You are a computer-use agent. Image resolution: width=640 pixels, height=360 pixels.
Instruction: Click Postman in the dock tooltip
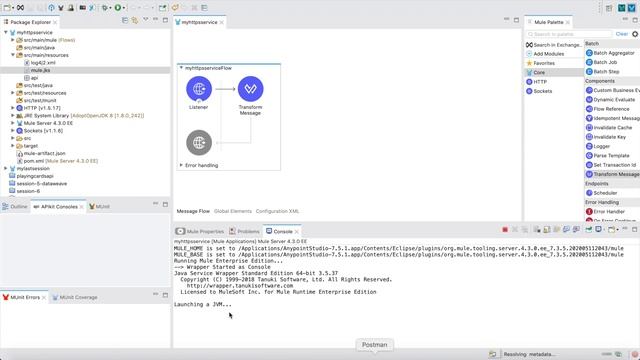pos(374,345)
